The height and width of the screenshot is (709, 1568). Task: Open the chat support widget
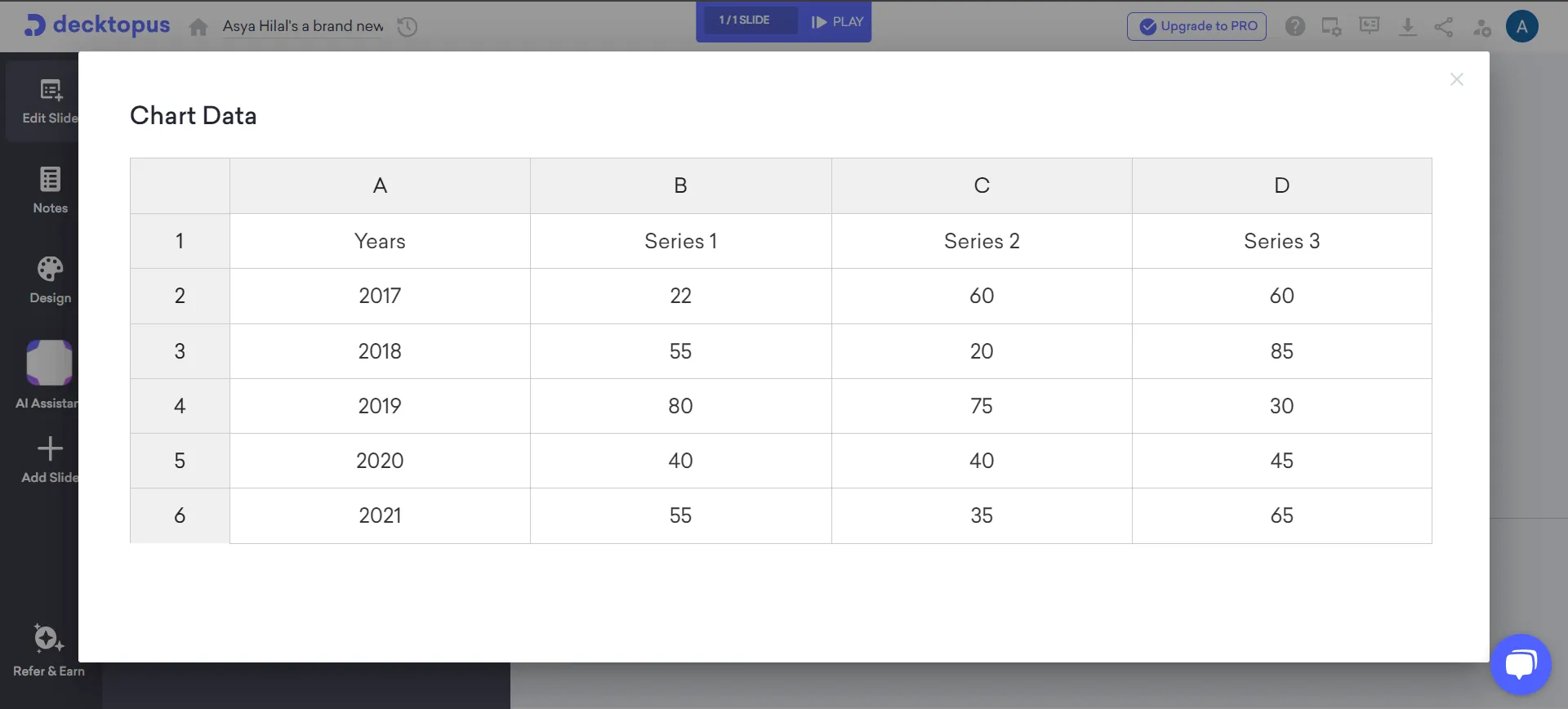[x=1521, y=663]
